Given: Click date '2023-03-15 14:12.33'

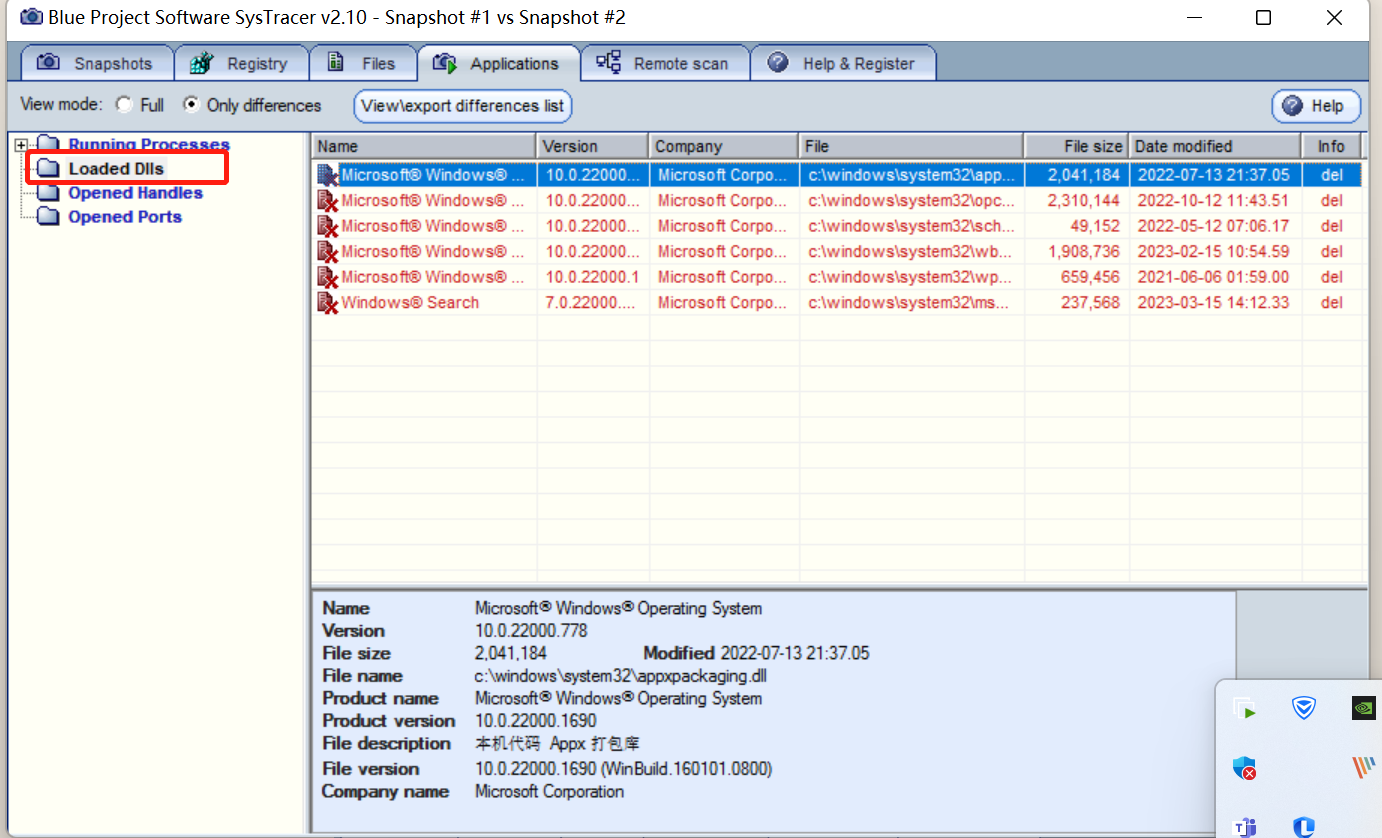Looking at the screenshot, I should tap(1213, 303).
